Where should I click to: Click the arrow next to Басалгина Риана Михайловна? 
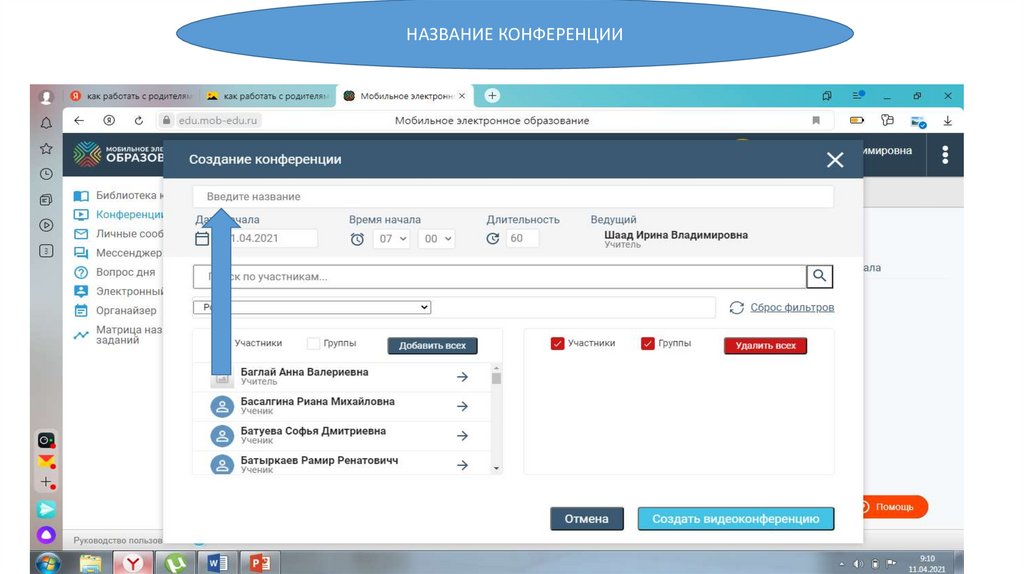point(462,406)
